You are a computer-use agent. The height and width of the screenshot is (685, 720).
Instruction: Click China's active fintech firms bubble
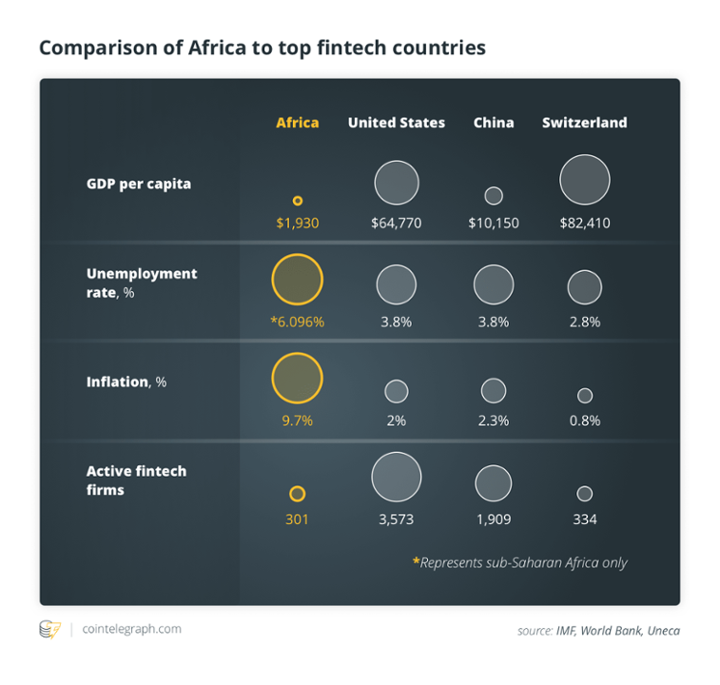pos(493,483)
